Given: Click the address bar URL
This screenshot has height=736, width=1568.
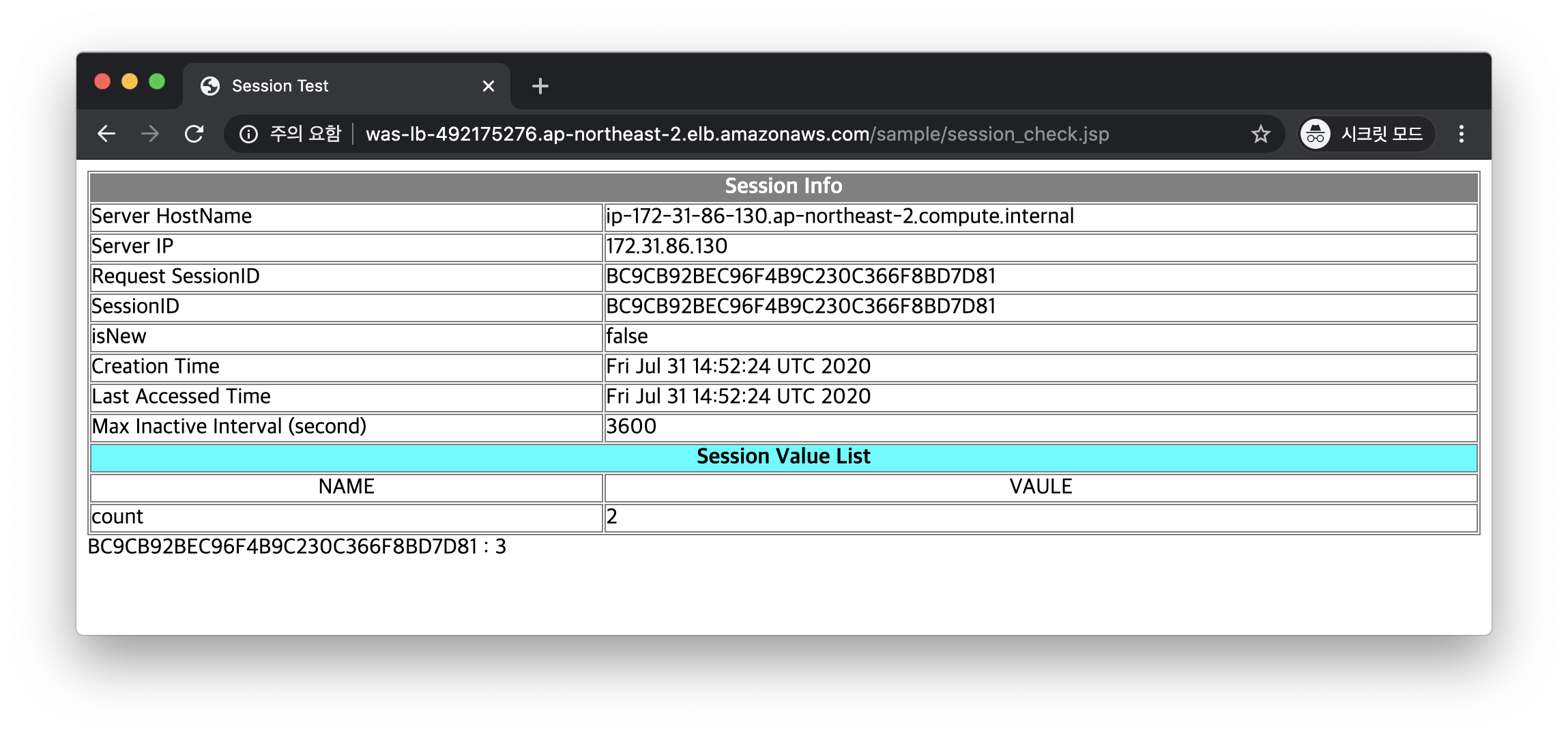Looking at the screenshot, I should point(737,134).
